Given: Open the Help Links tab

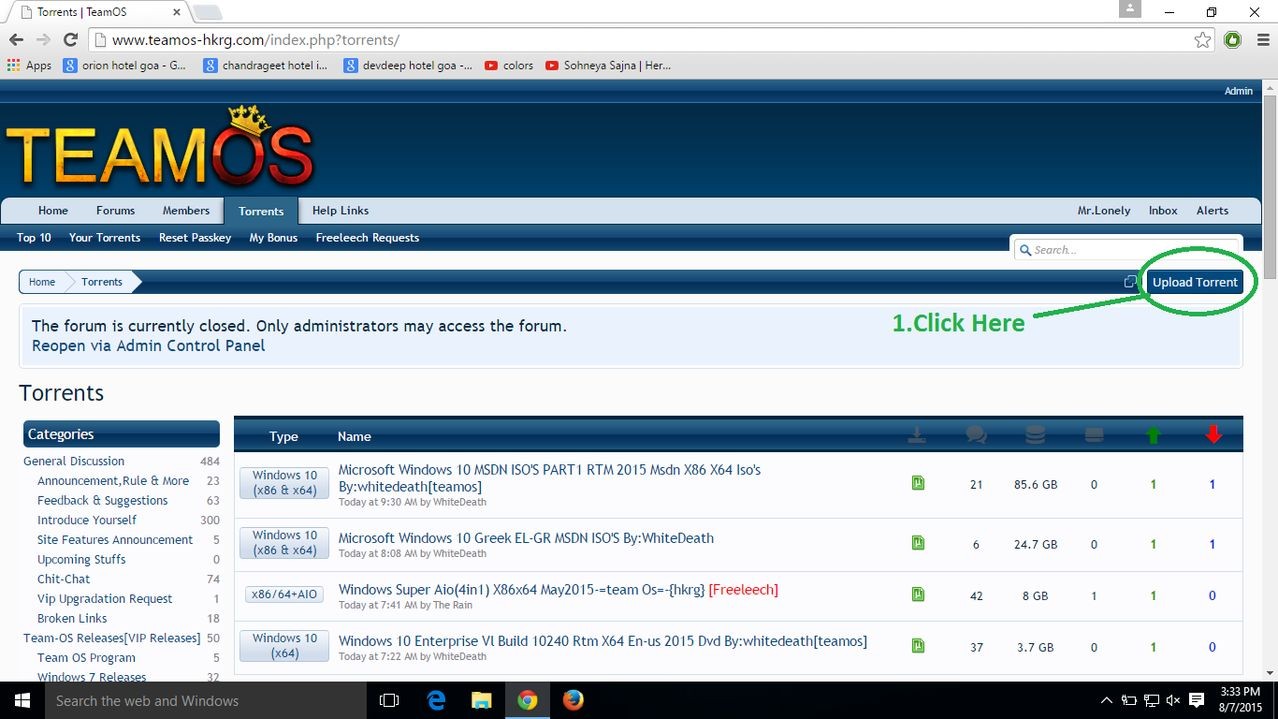Looking at the screenshot, I should coord(340,211).
